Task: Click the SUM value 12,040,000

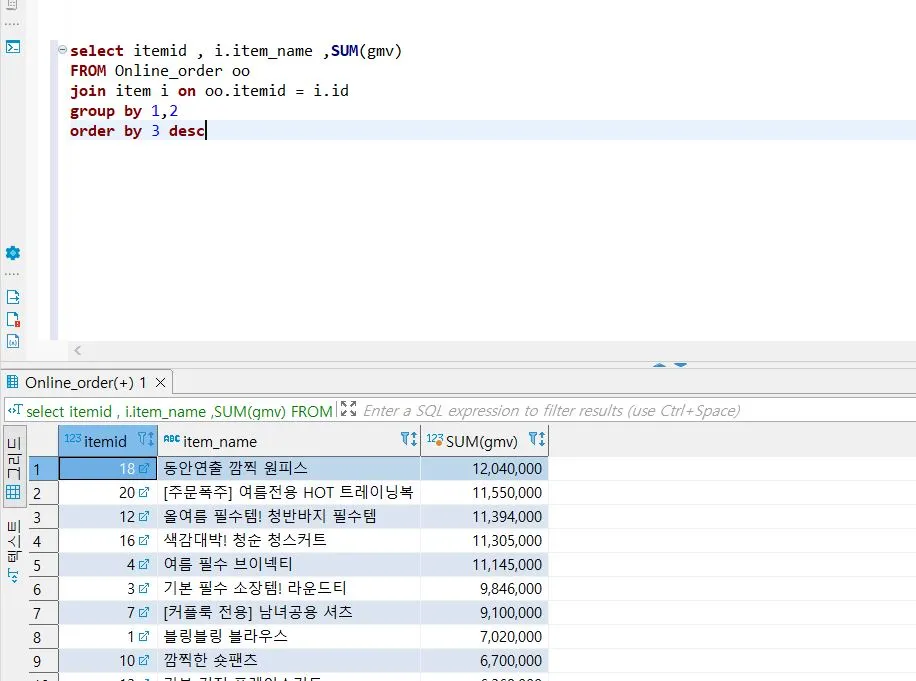Action: 484,468
